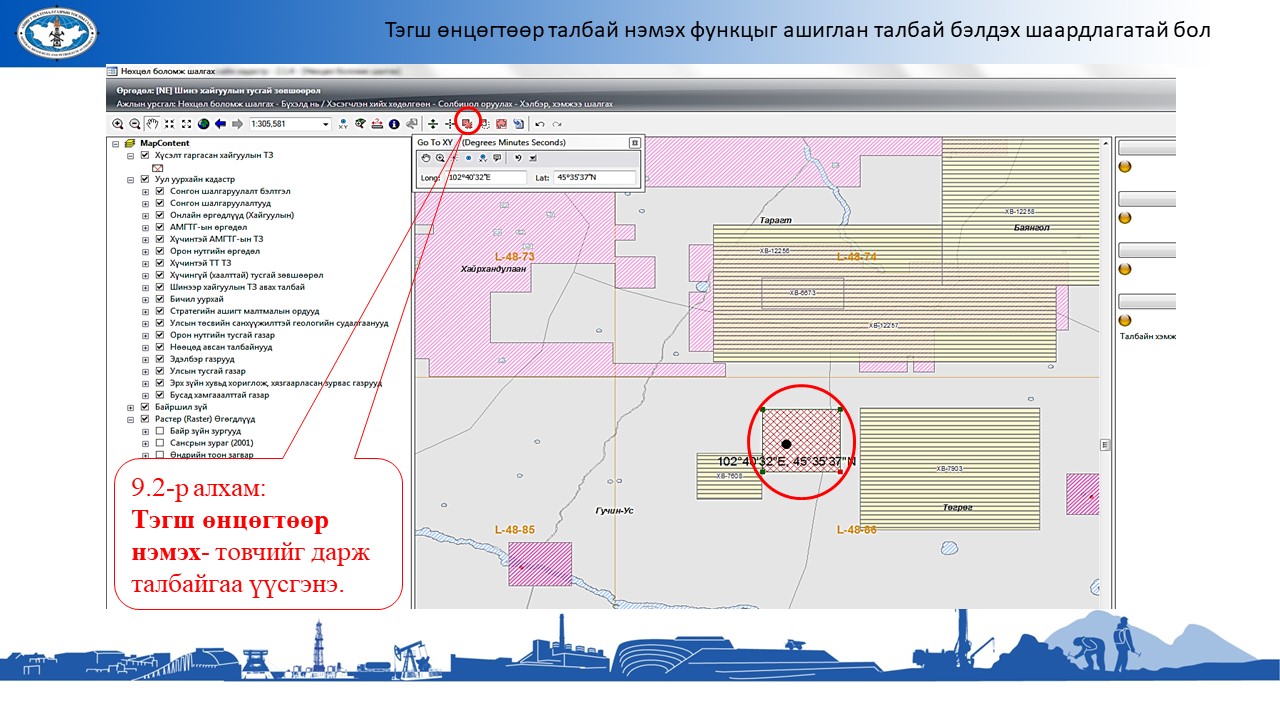The image size is (1280, 720).
Task: Click the full extent globe icon
Action: coord(203,124)
